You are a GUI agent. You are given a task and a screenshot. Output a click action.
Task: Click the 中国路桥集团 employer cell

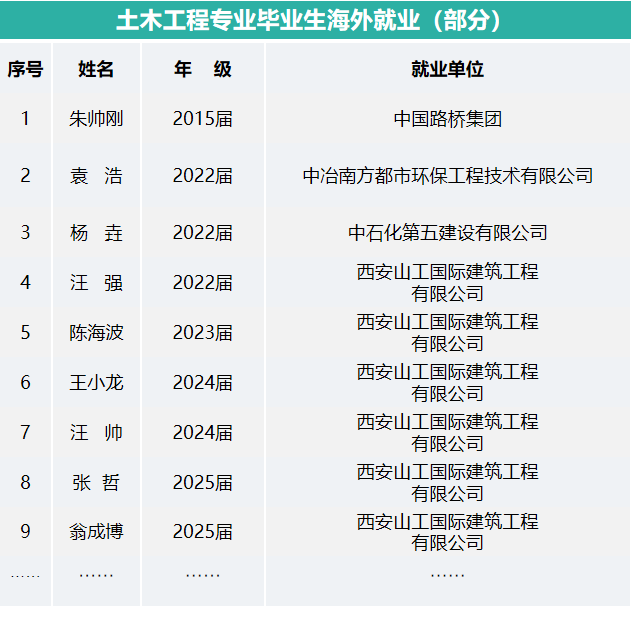coord(447,119)
